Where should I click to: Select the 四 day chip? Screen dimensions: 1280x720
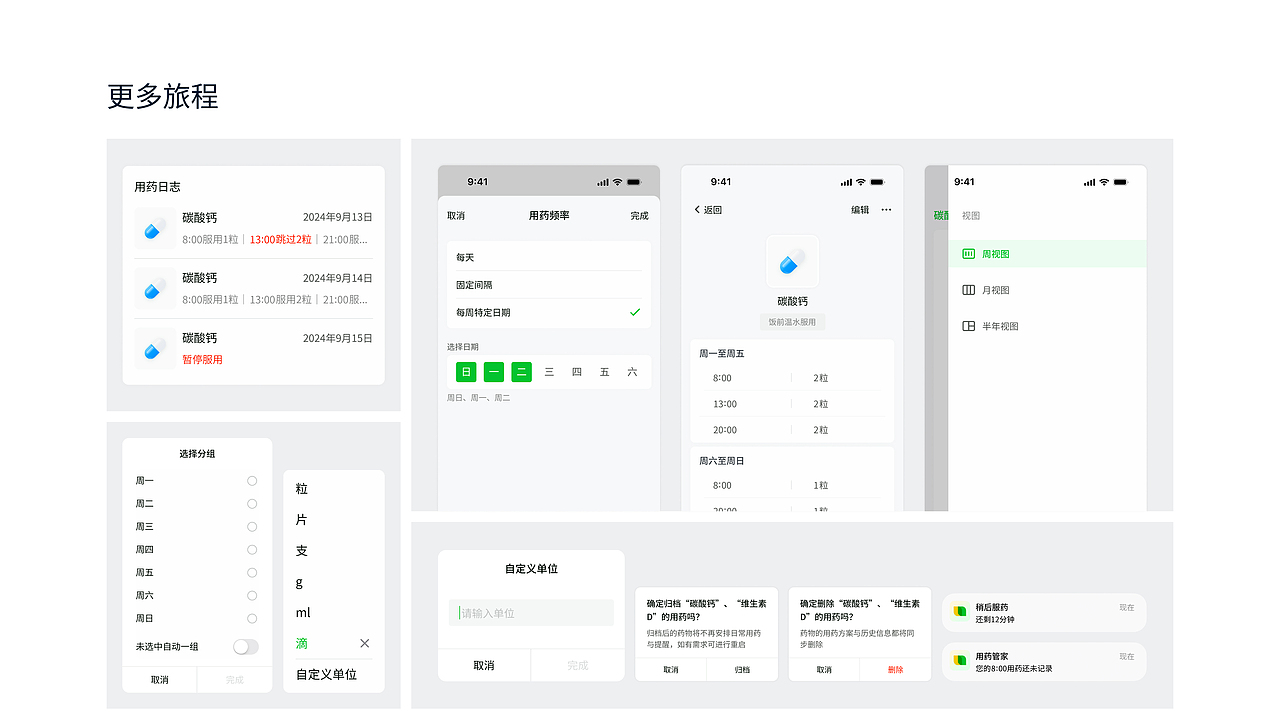pyautogui.click(x=577, y=372)
